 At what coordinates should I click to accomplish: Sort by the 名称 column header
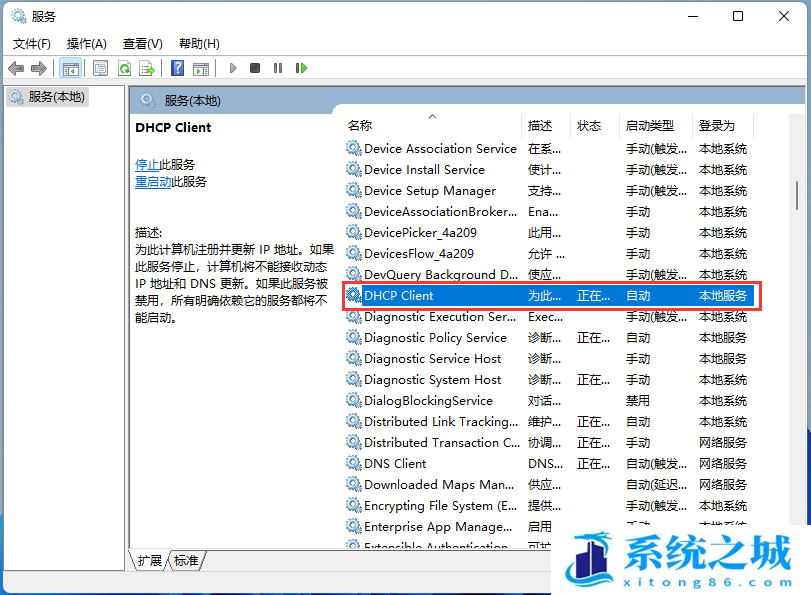click(x=433, y=126)
